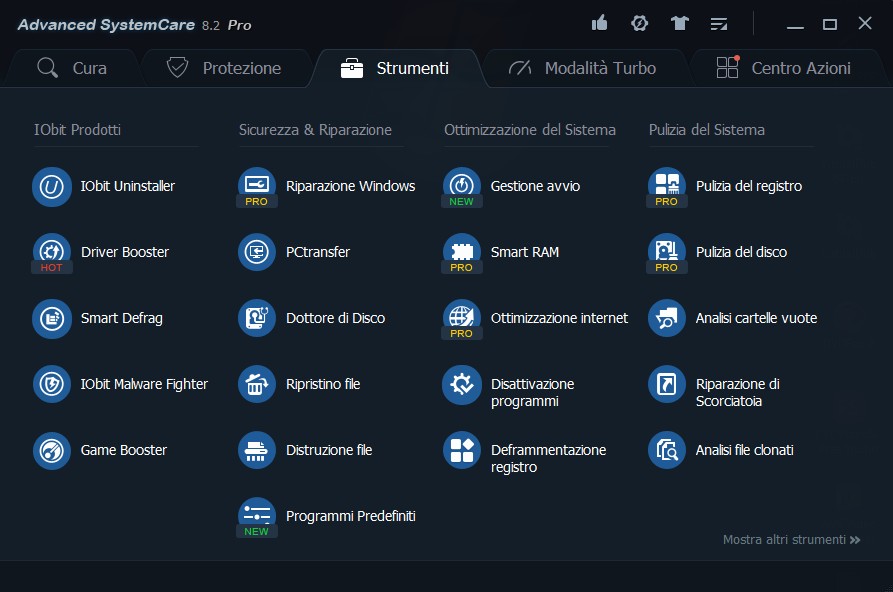Open Disattivazione programmi gear icon
Image resolution: width=893 pixels, height=592 pixels.
click(x=462, y=385)
